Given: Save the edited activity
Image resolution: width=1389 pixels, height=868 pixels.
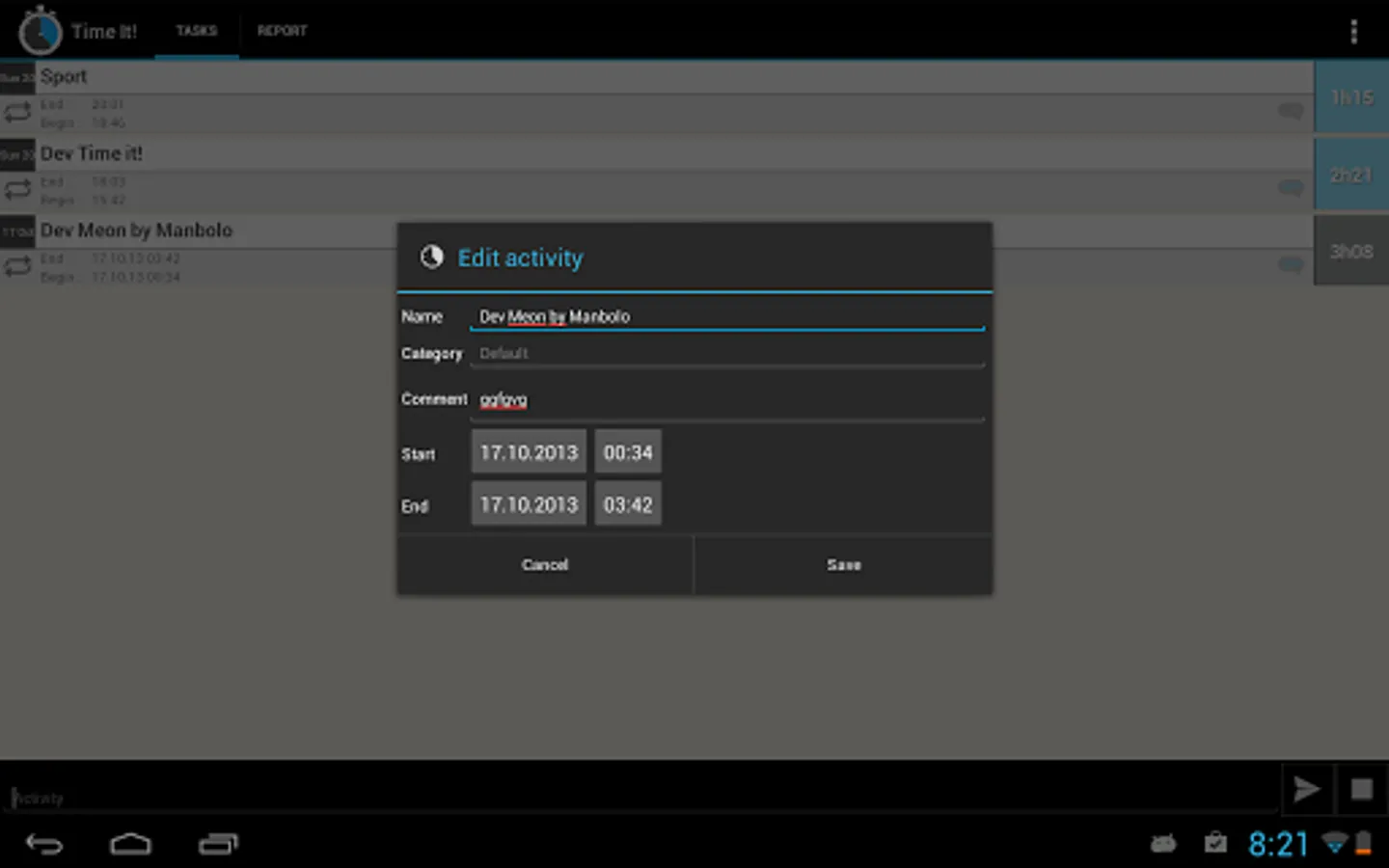Looking at the screenshot, I should pyautogui.click(x=844, y=565).
